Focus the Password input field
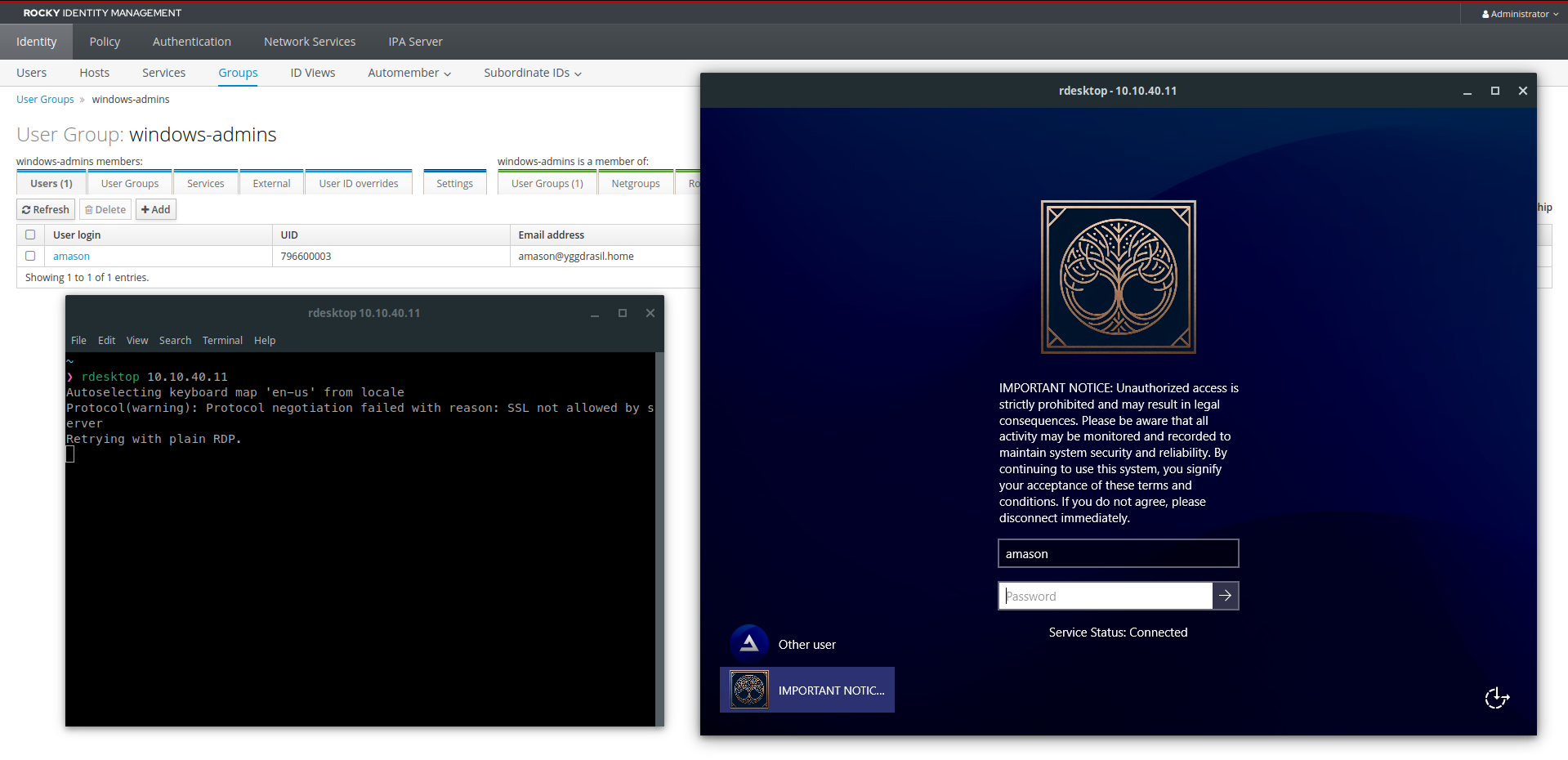 tap(1105, 596)
